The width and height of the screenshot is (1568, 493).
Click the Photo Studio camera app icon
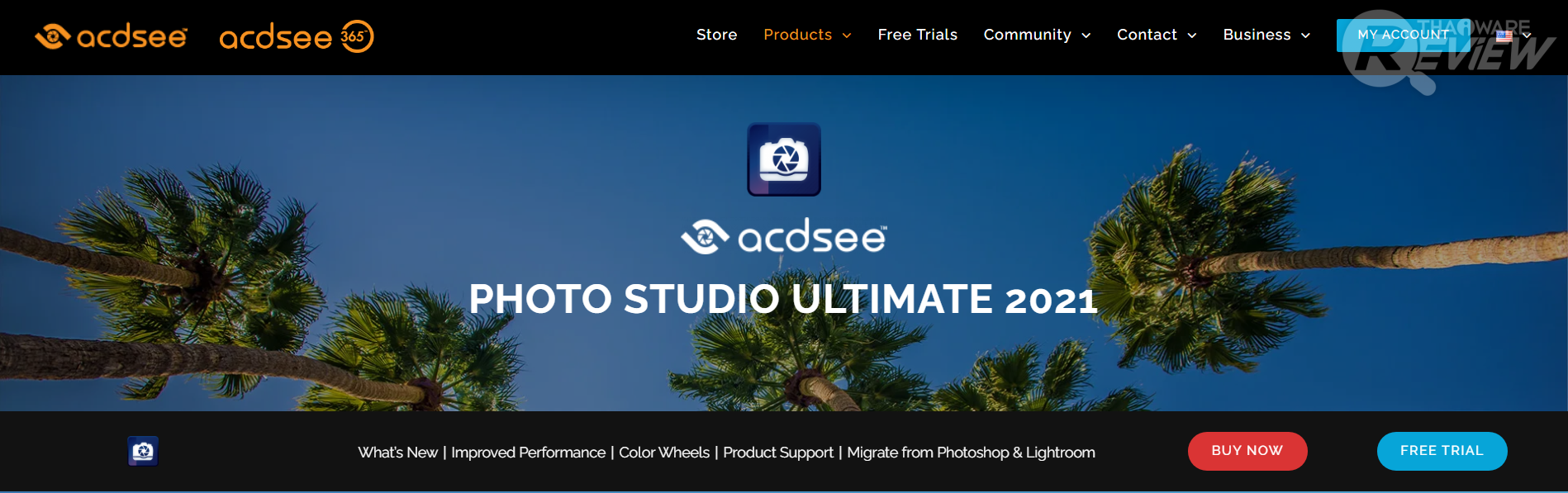click(x=784, y=159)
